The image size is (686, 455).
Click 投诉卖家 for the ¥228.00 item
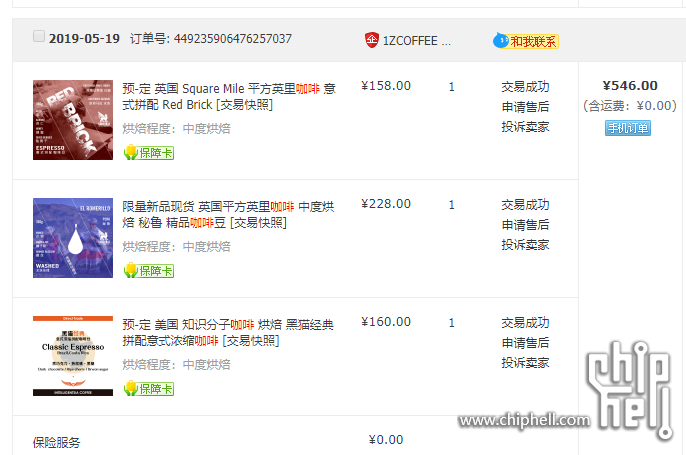525,245
